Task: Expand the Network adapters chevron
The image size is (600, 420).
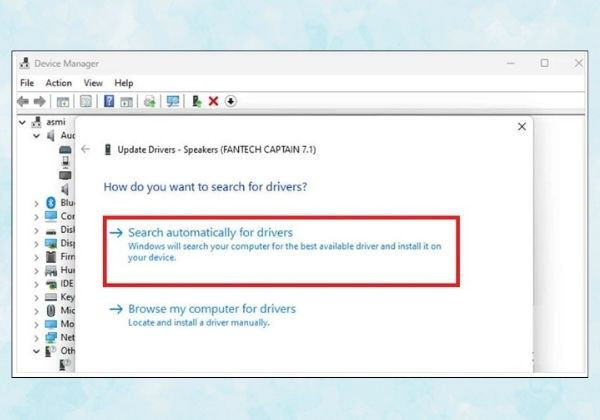Action: [x=36, y=339]
